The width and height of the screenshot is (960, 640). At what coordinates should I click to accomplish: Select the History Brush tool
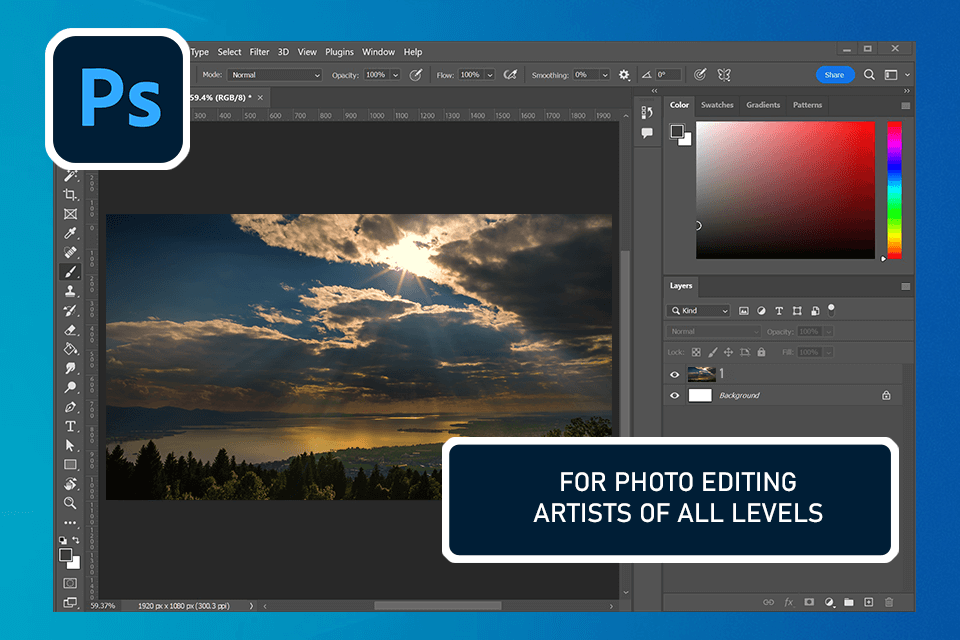coord(70,311)
